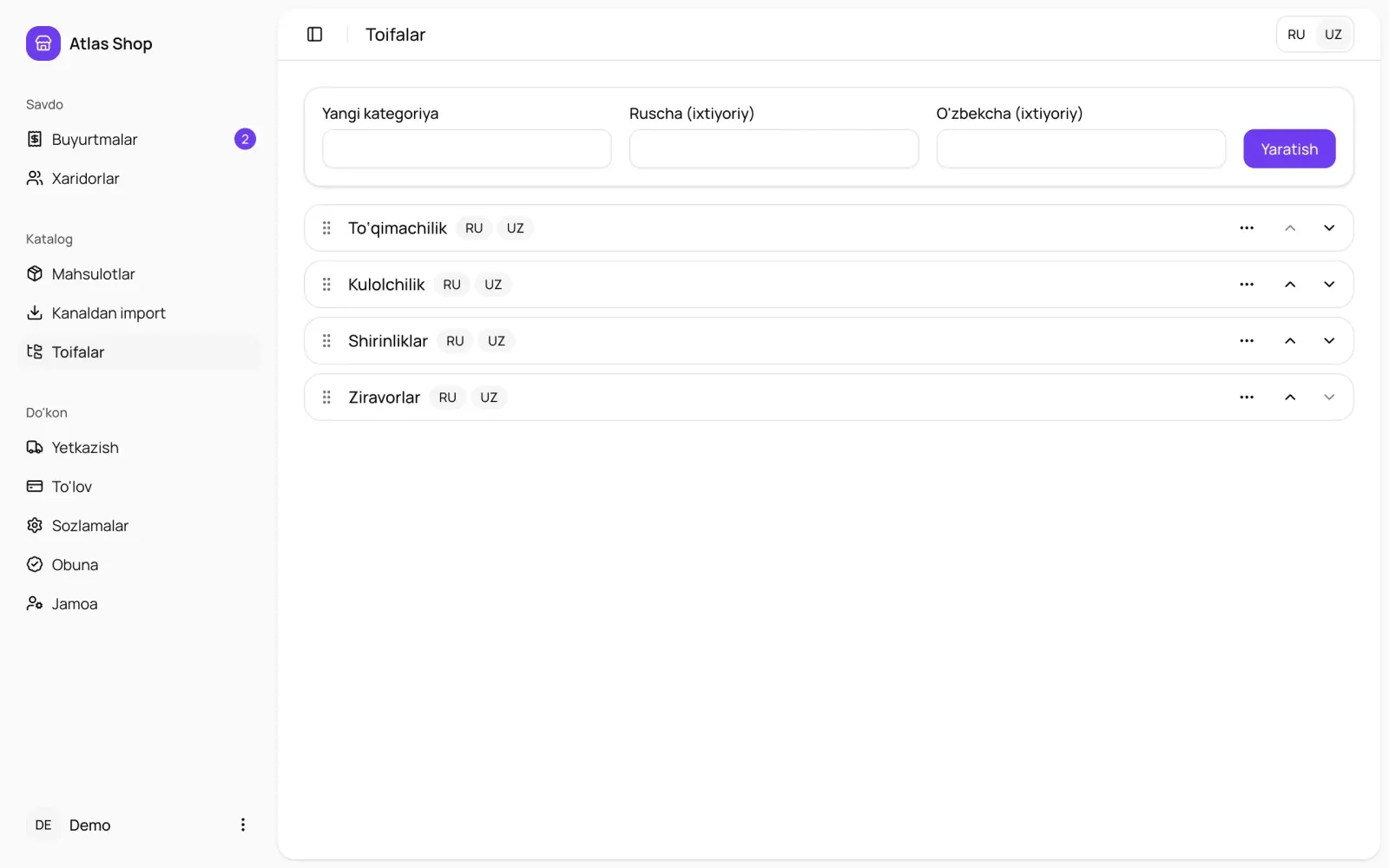
Task: Open Xaridorlar in the sidebar
Action: pyautogui.click(x=139, y=179)
